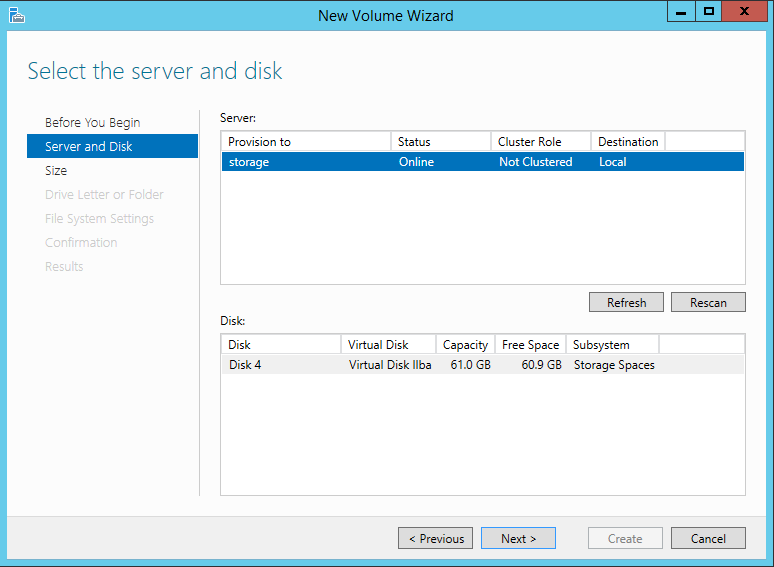
Task: Click the Storage Spaces subsystem cell
Action: coord(614,365)
